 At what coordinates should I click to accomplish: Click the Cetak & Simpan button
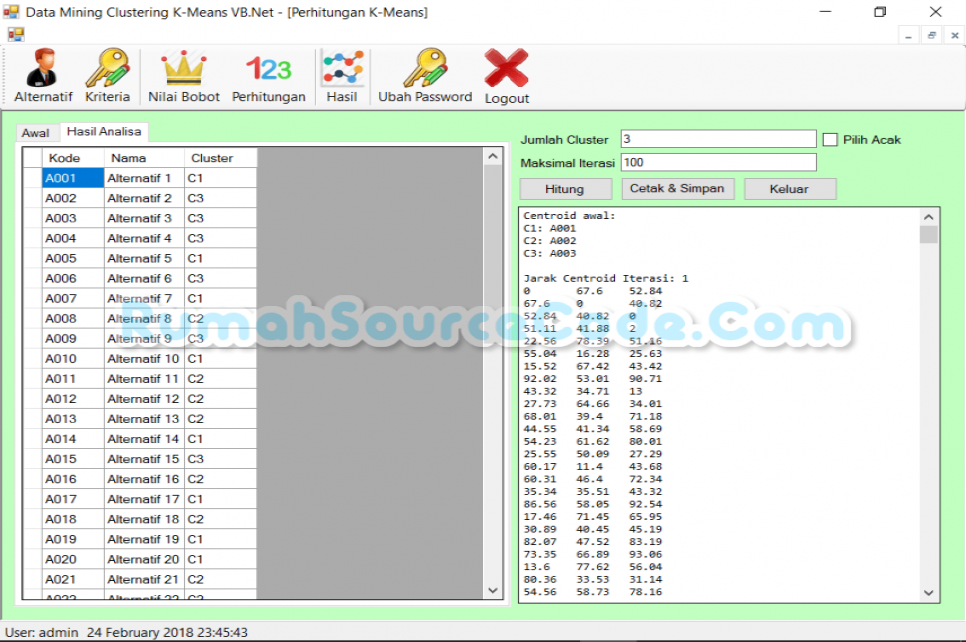678,188
